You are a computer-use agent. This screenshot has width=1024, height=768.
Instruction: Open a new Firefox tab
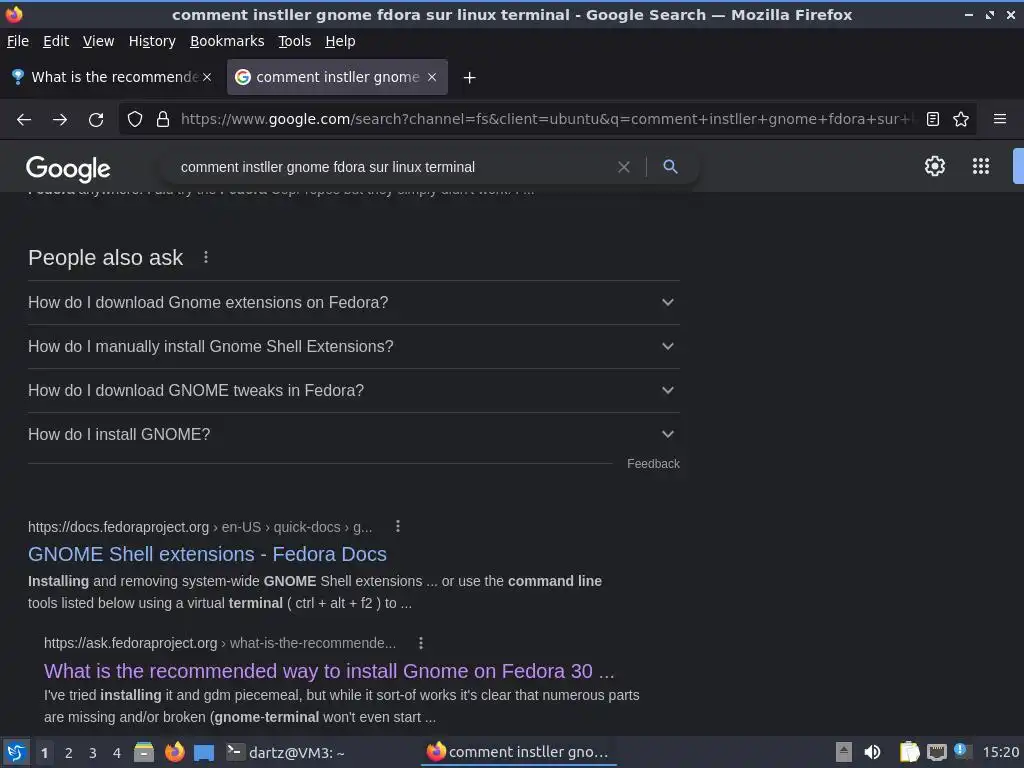pos(469,78)
